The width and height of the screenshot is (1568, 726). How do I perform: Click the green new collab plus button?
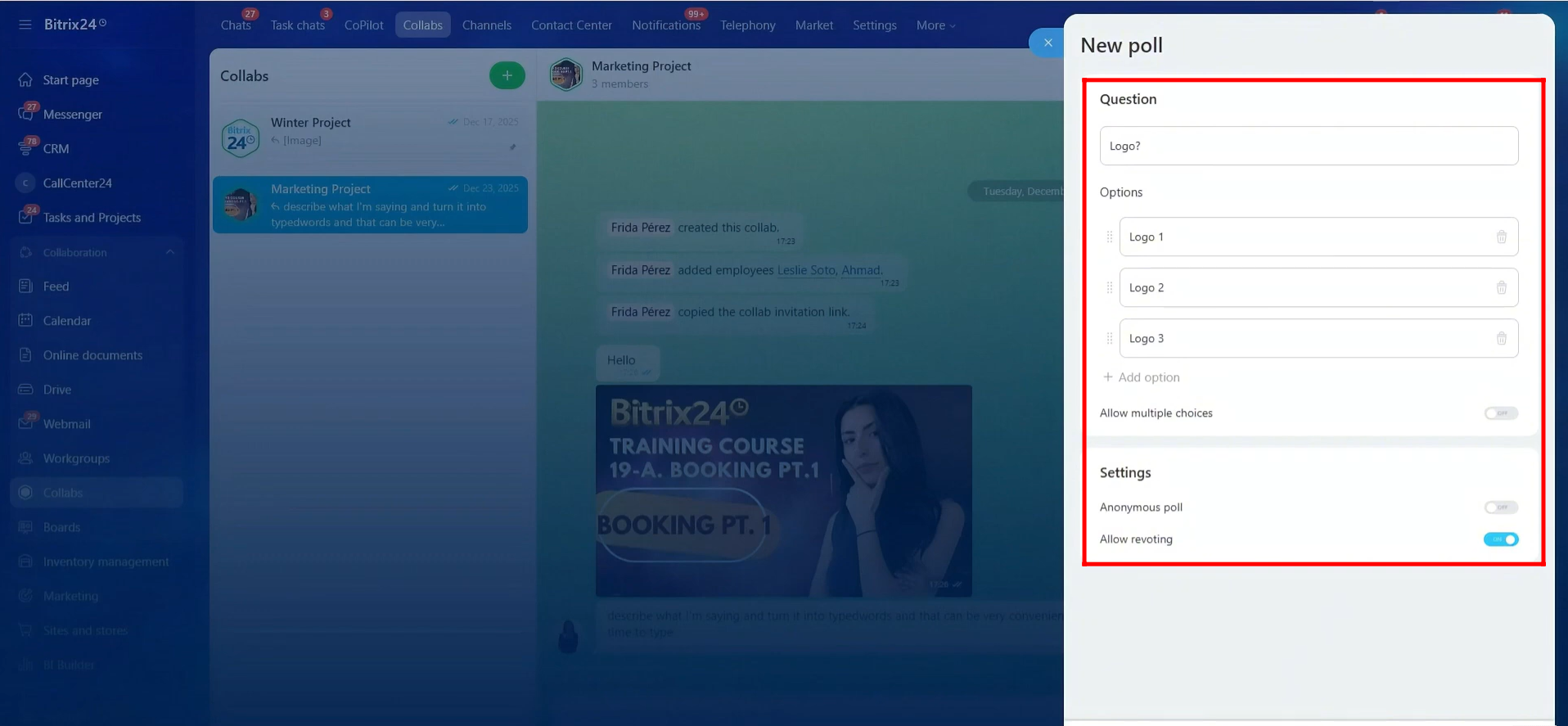tap(507, 75)
